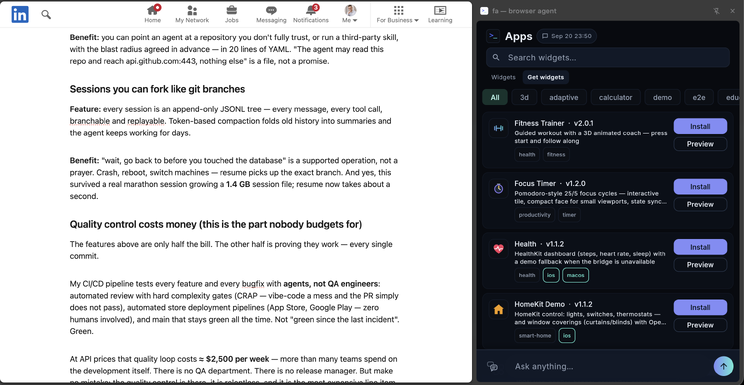
Task: Click the Focus Timer title text
Action: [535, 183]
